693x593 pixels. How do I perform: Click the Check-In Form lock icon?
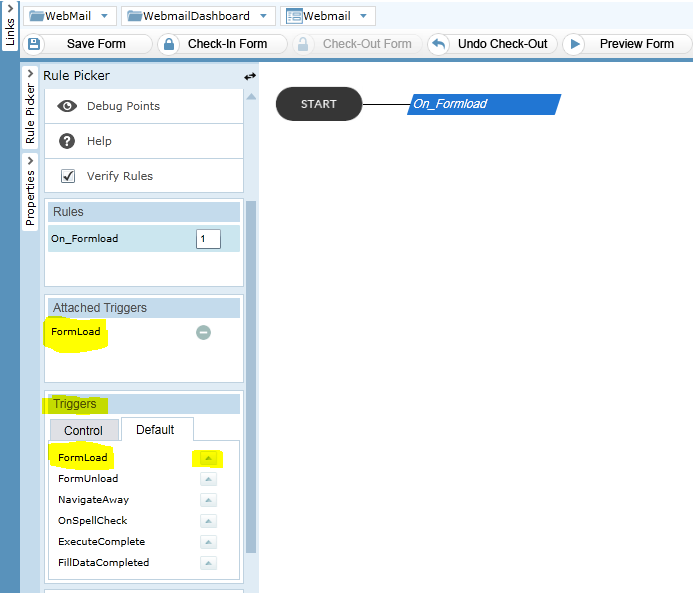coord(168,44)
